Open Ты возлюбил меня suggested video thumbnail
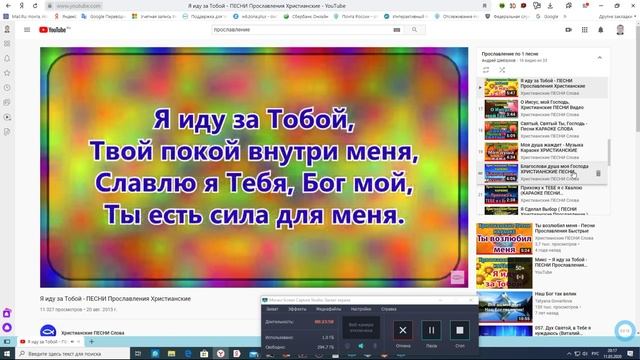This screenshot has width=640, height=360. [x=504, y=238]
